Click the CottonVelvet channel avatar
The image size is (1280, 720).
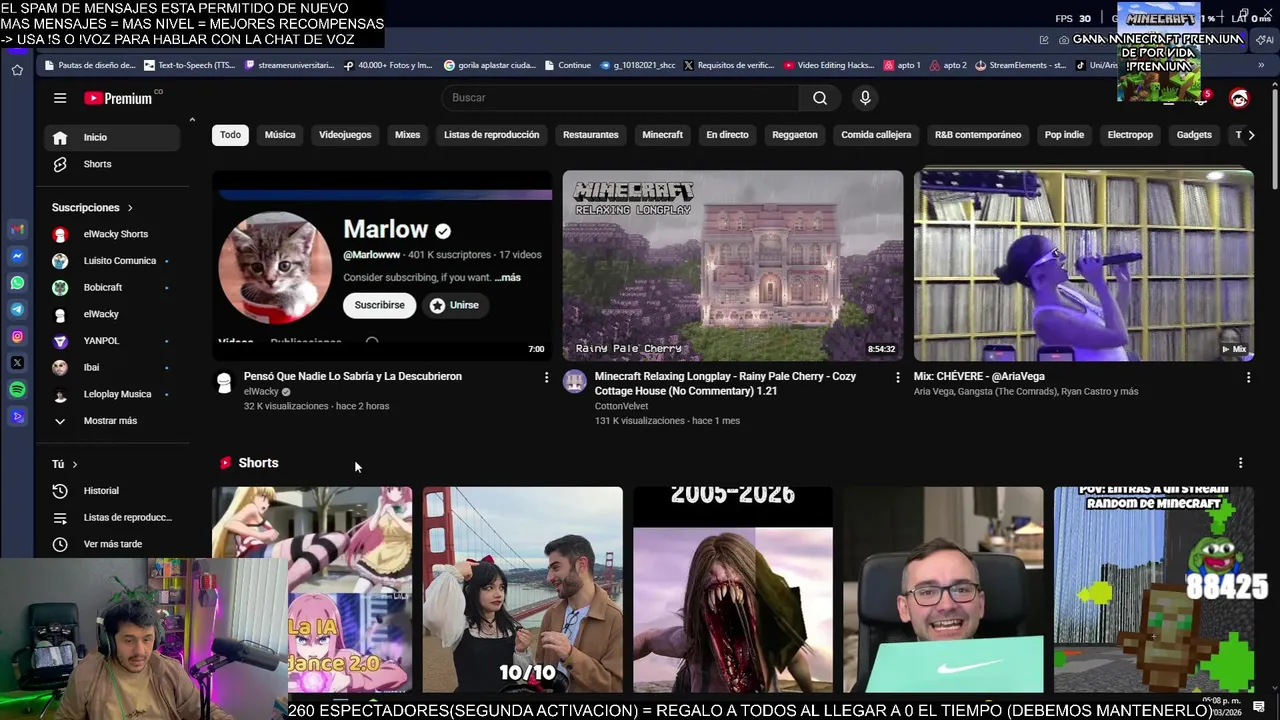pos(574,381)
